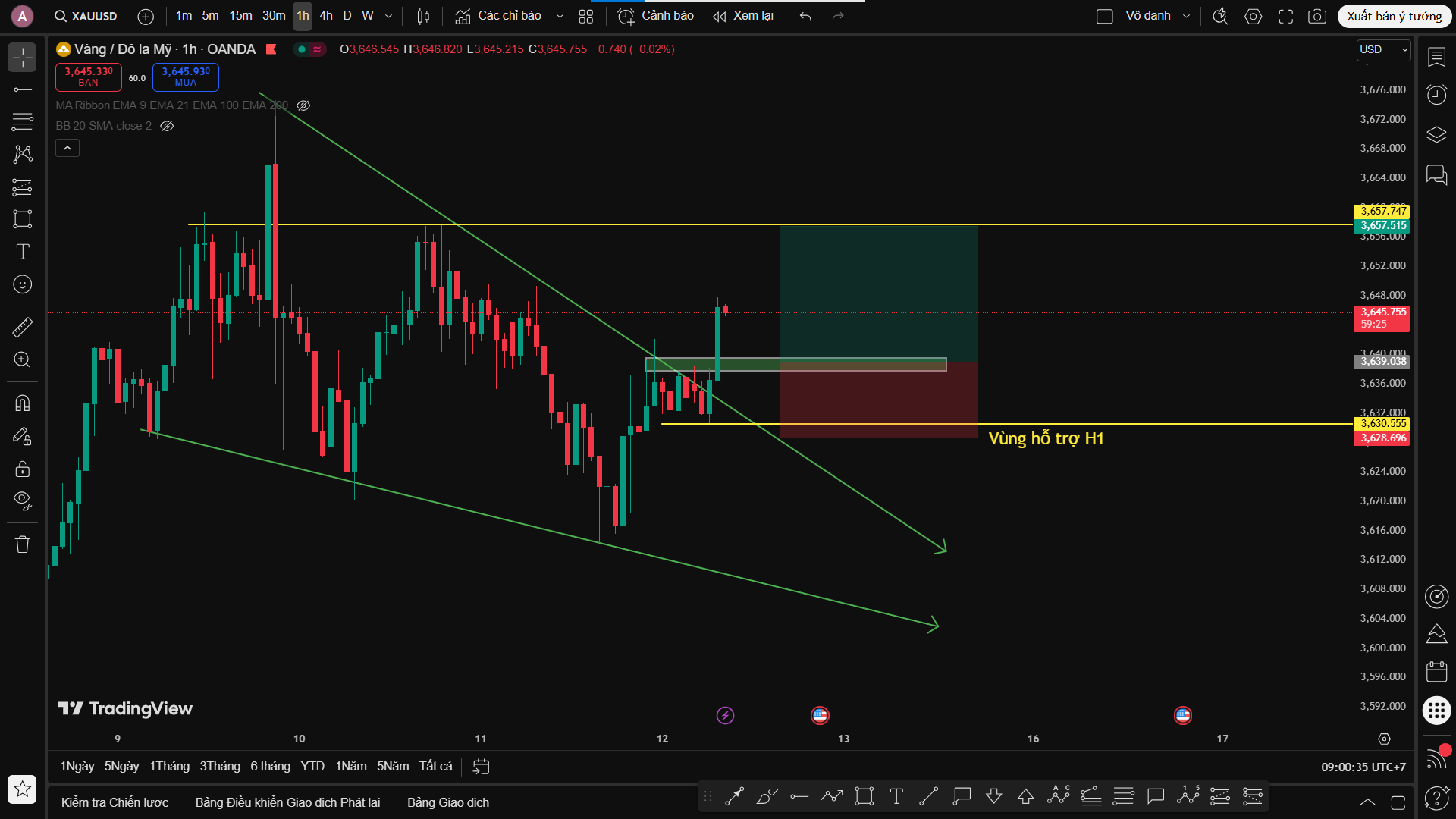1456x819 pixels.
Task: Open the indicator templates grid
Action: 586,16
